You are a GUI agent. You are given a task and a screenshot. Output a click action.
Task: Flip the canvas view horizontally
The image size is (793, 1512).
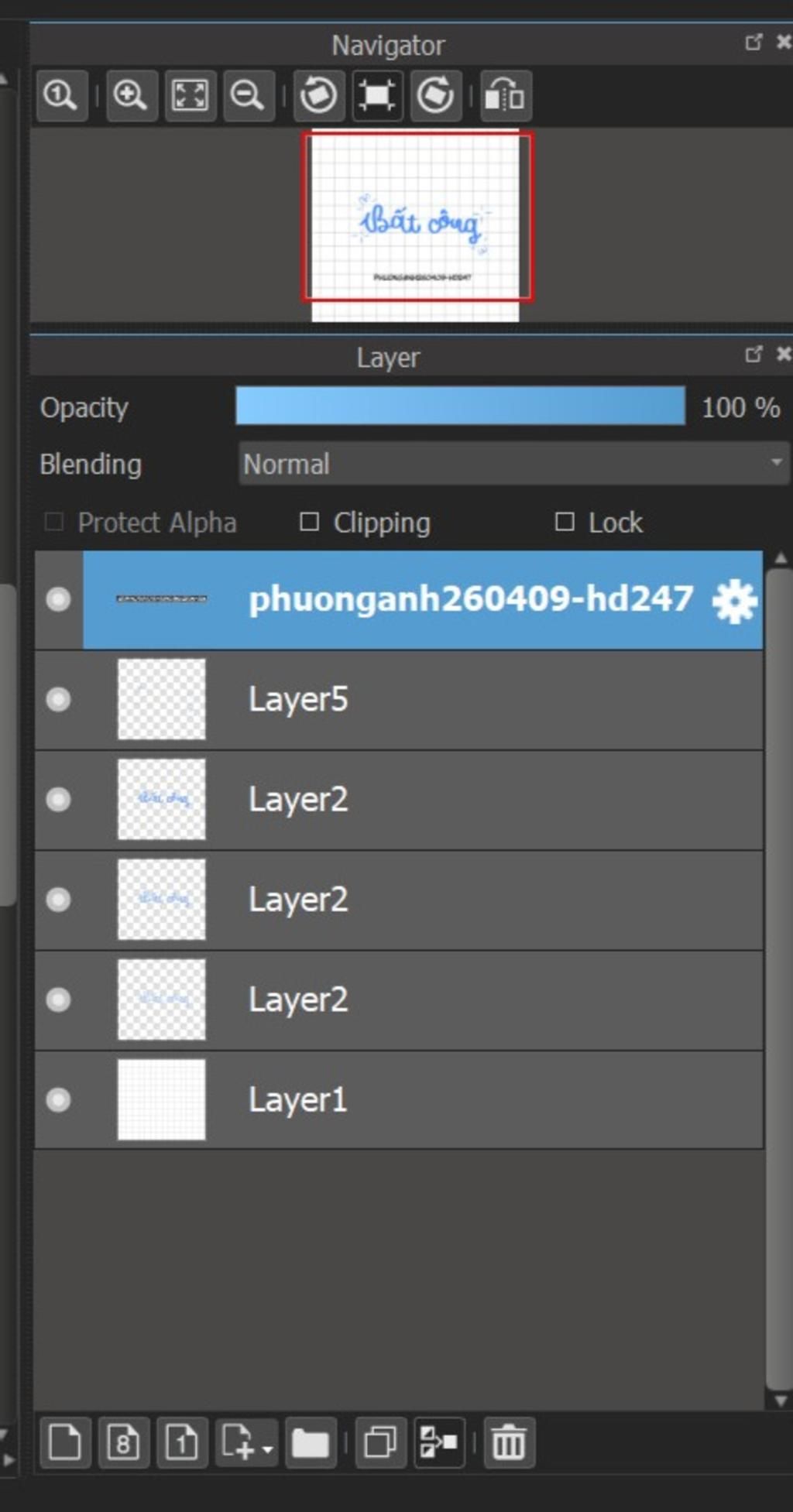click(506, 95)
